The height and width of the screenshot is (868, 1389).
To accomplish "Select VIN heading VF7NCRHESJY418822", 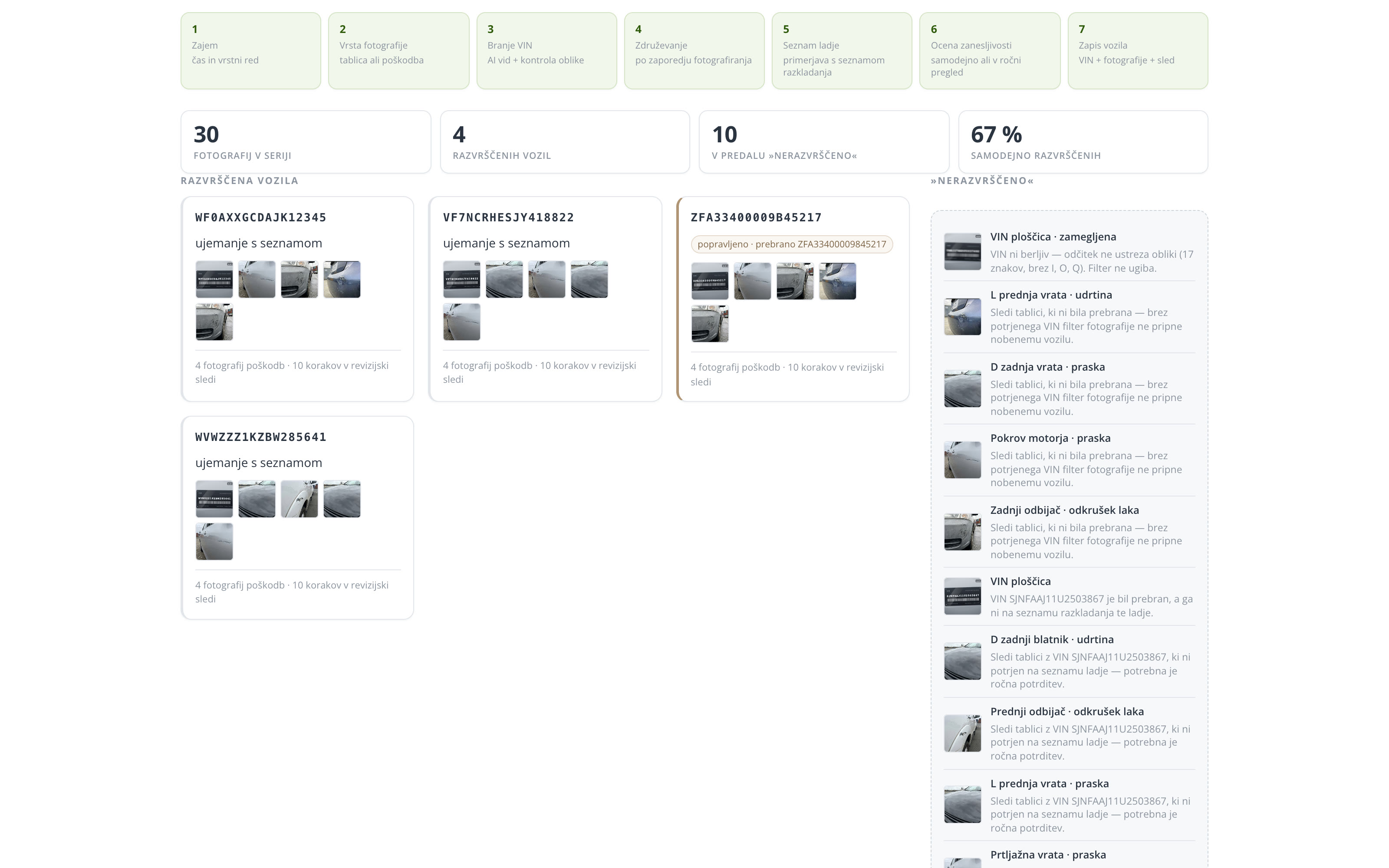I will (509, 217).
